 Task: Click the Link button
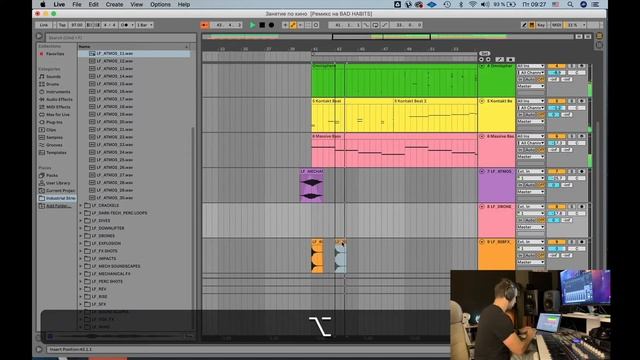(44, 25)
